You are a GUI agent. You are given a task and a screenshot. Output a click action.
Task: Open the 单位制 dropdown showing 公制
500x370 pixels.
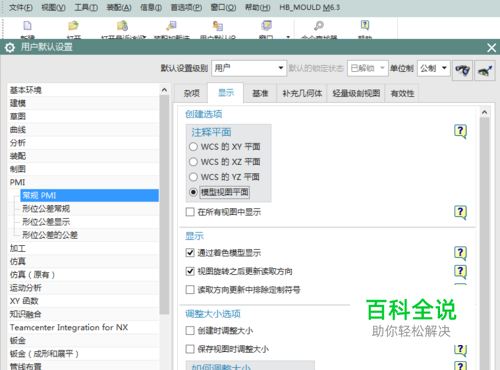(x=434, y=68)
